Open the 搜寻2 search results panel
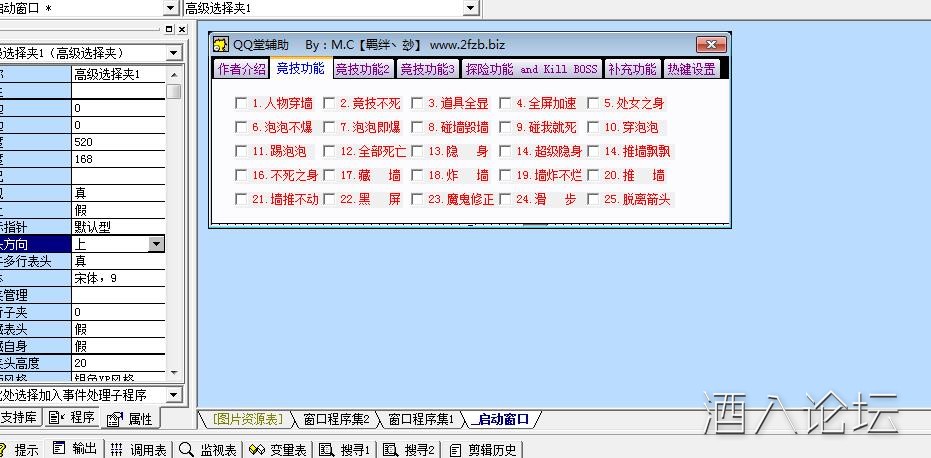The image size is (931, 458). (391, 449)
